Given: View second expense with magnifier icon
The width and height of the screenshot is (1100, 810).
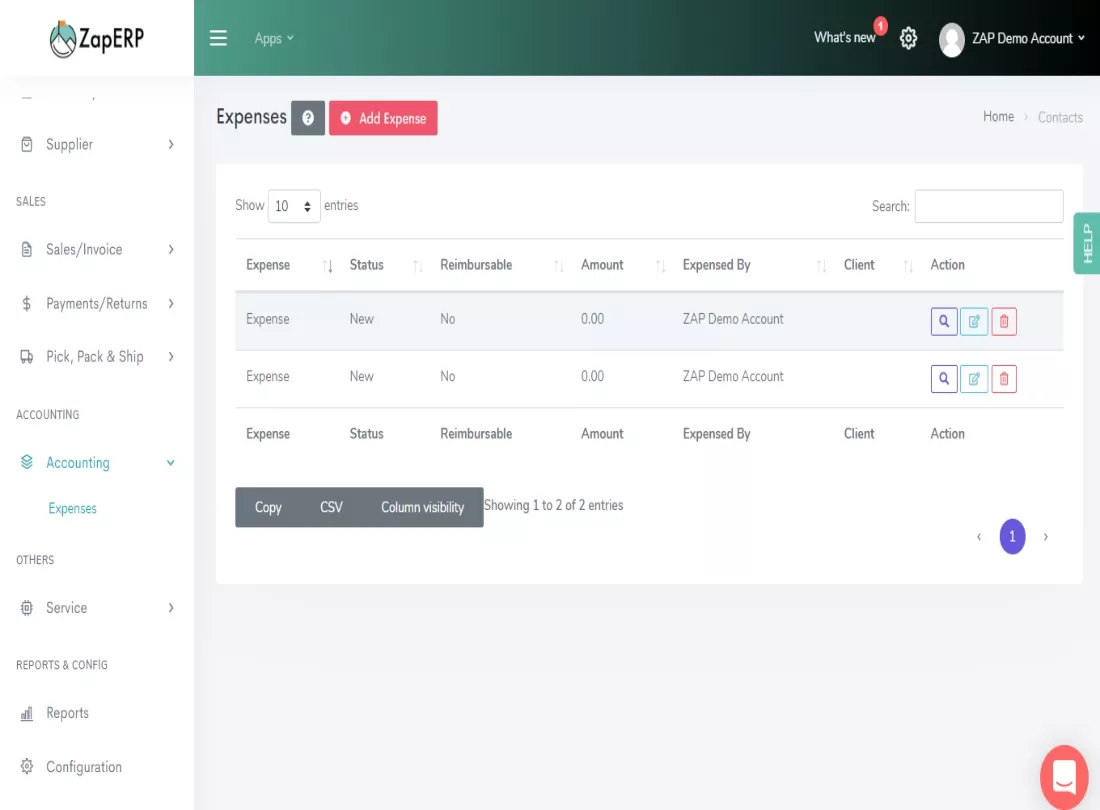Looking at the screenshot, I should click(x=944, y=379).
